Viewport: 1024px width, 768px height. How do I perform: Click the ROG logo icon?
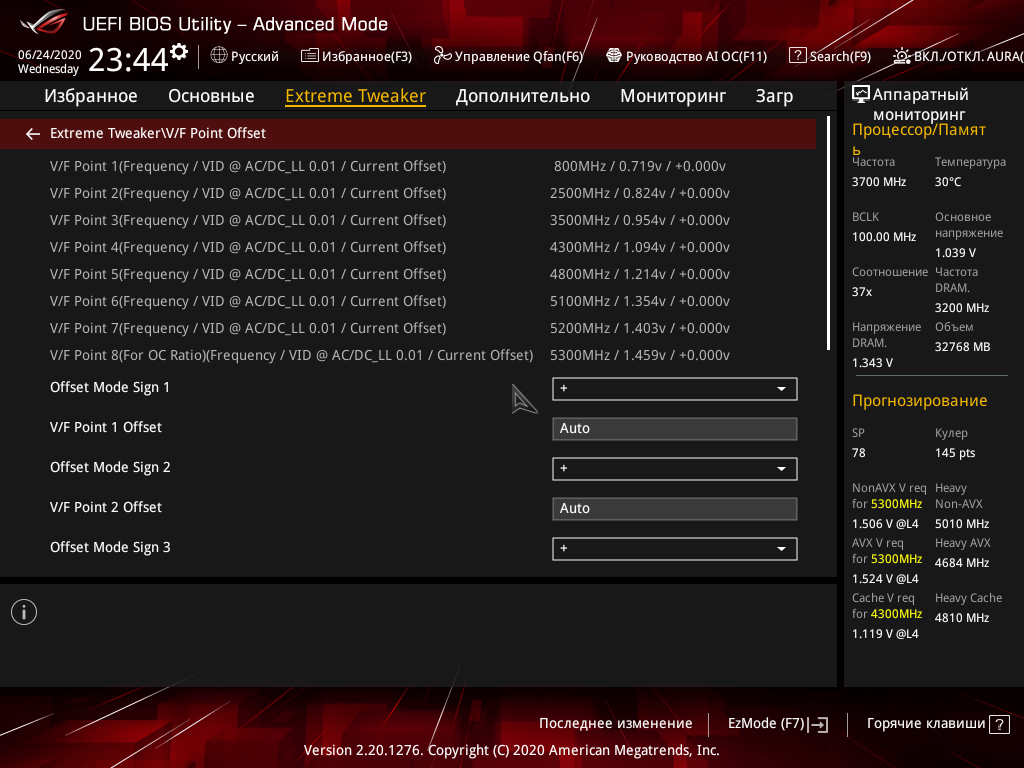44,22
